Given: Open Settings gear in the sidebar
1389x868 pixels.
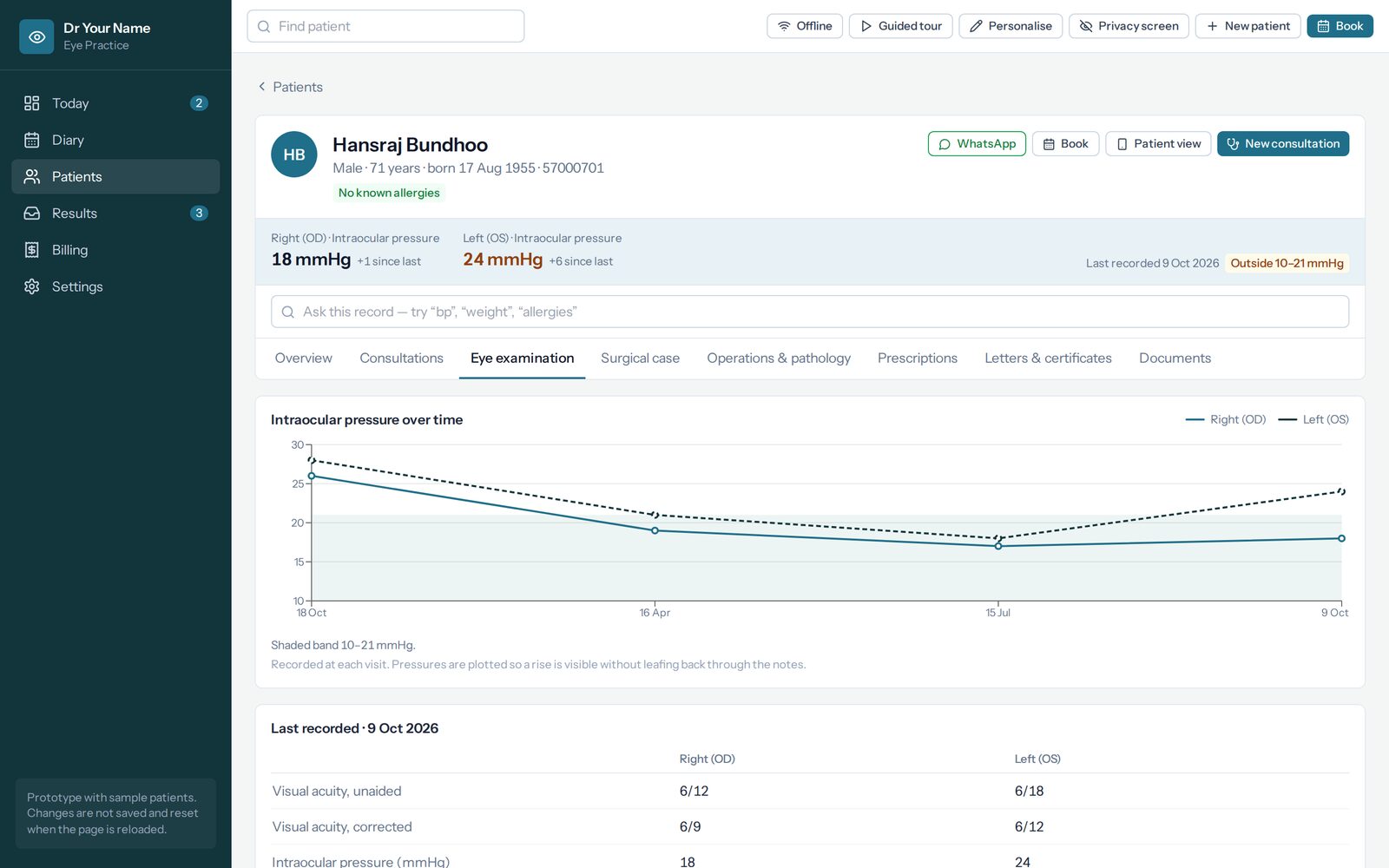Looking at the screenshot, I should coord(115,286).
